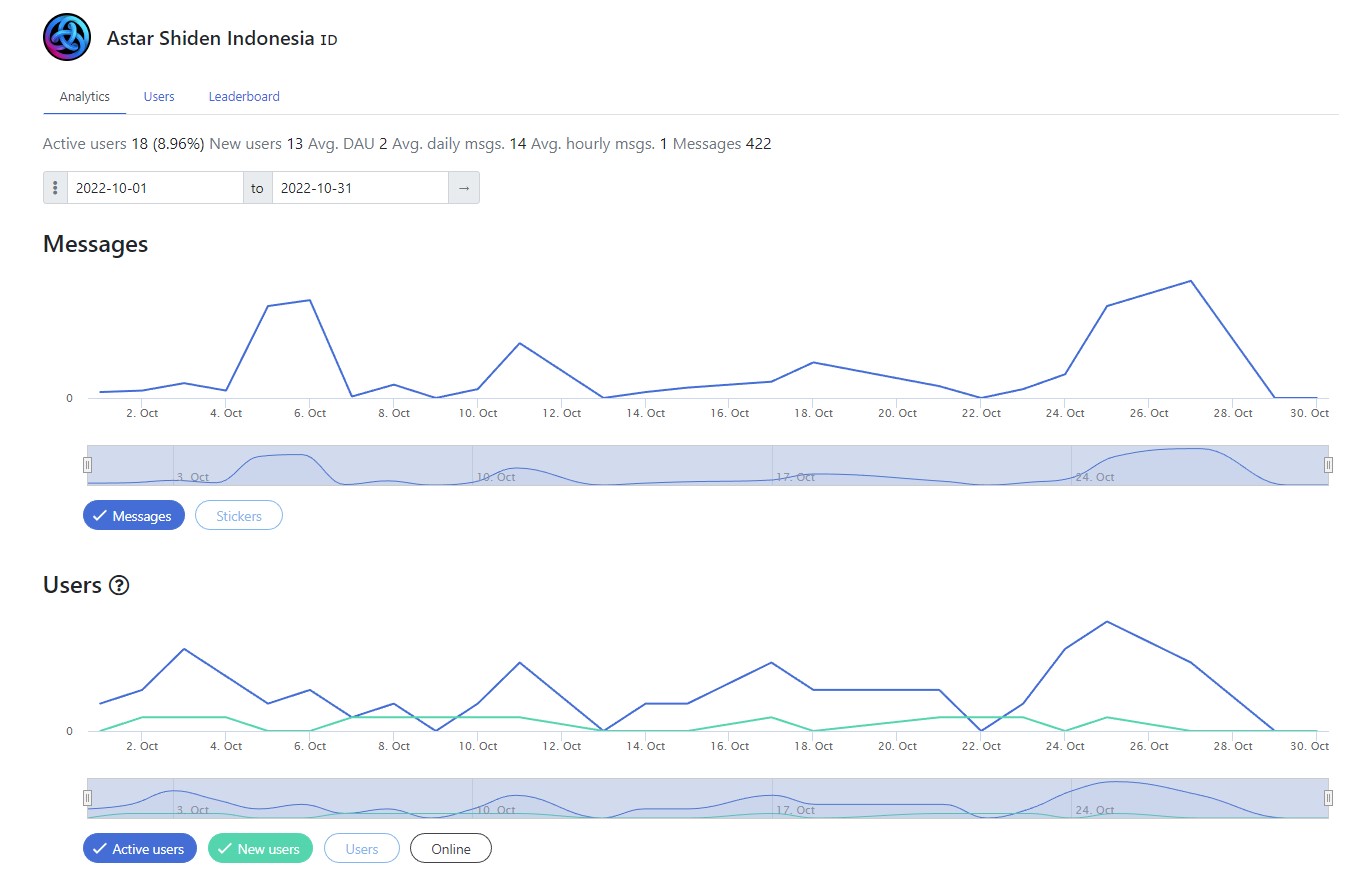
Task: Click the checkmark icon inside the Messages chip
Action: click(x=99, y=515)
